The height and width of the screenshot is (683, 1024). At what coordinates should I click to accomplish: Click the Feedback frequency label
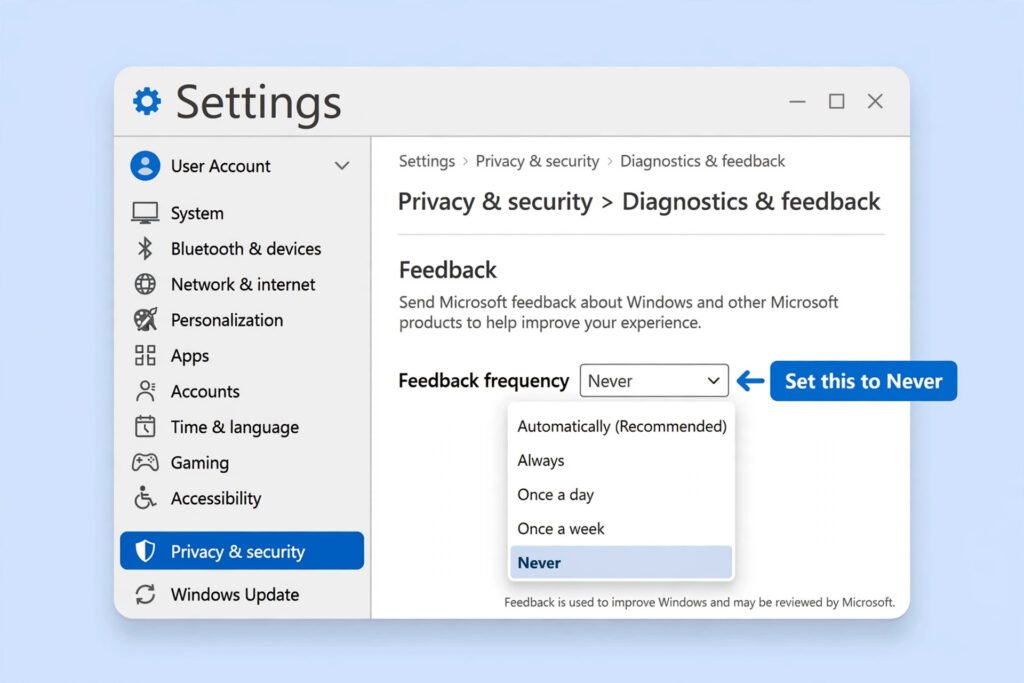[483, 381]
